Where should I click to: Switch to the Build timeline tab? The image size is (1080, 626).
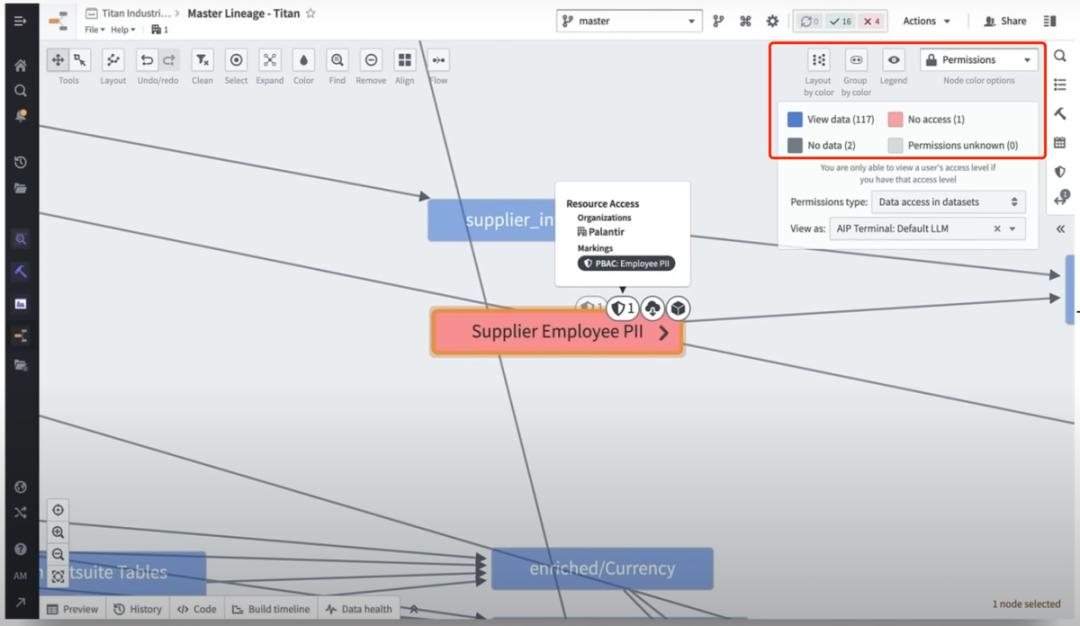tap(271, 609)
